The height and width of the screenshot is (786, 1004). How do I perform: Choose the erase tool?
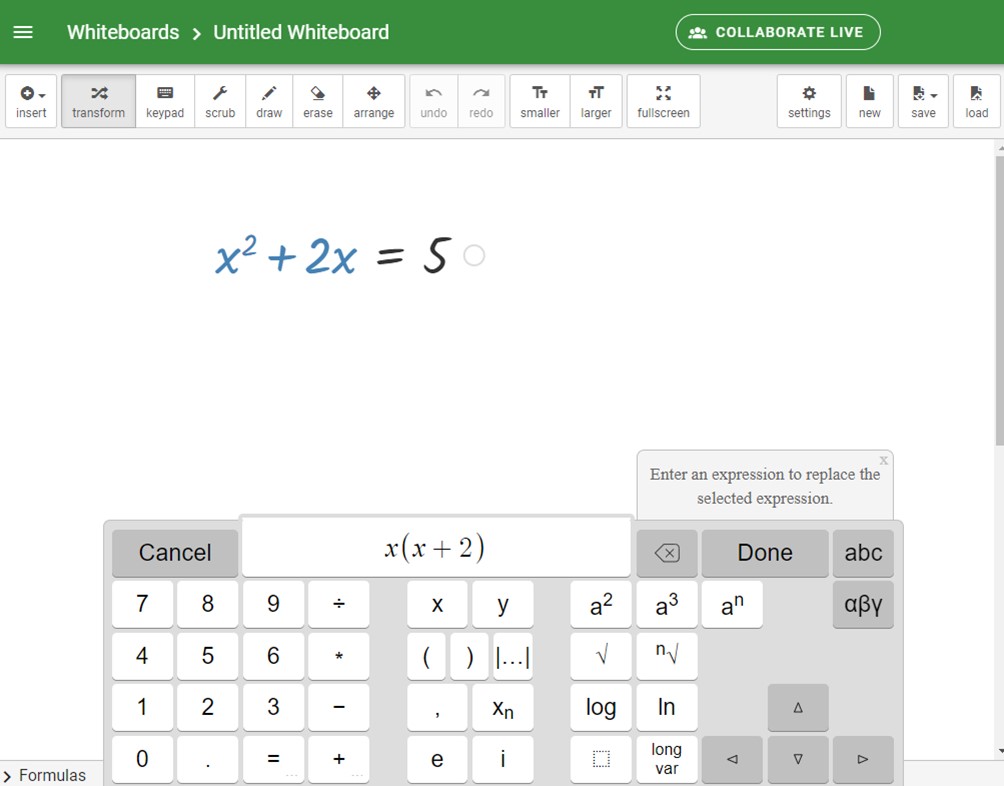point(318,101)
